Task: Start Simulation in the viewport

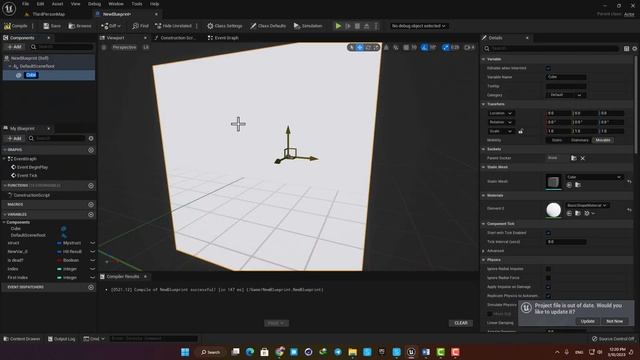Action: (x=308, y=26)
